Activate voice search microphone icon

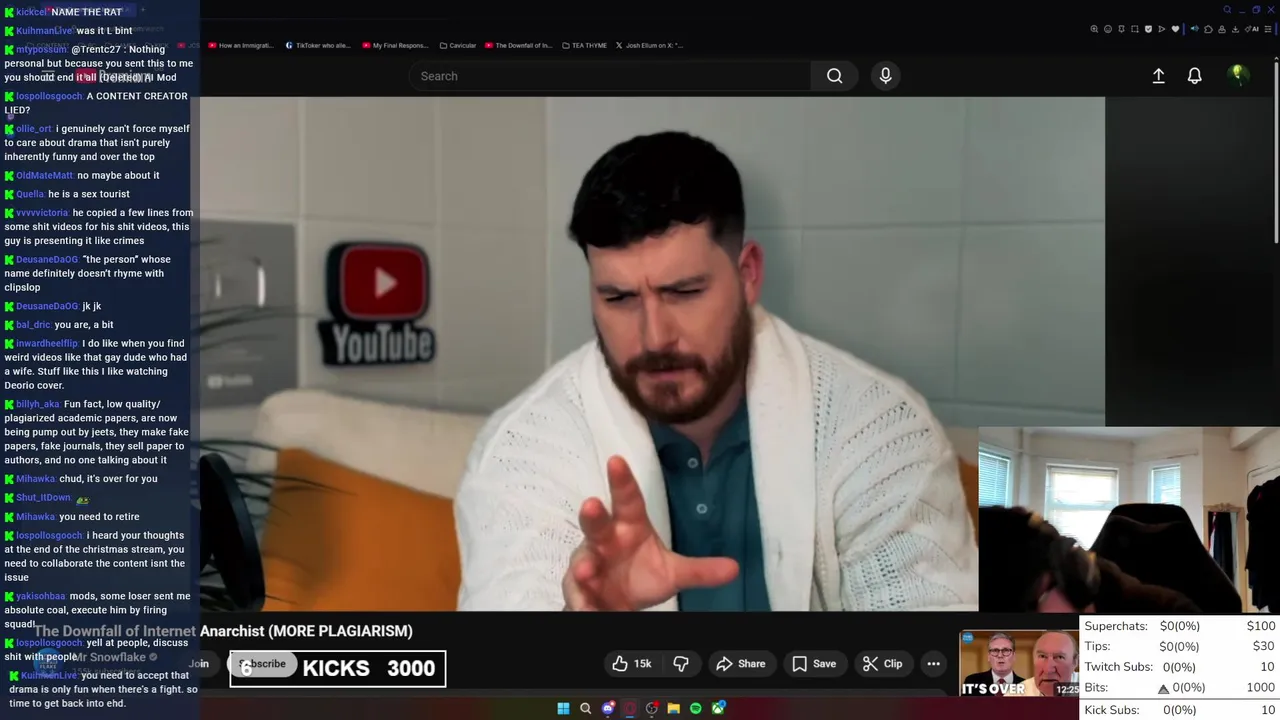pyautogui.click(x=885, y=76)
